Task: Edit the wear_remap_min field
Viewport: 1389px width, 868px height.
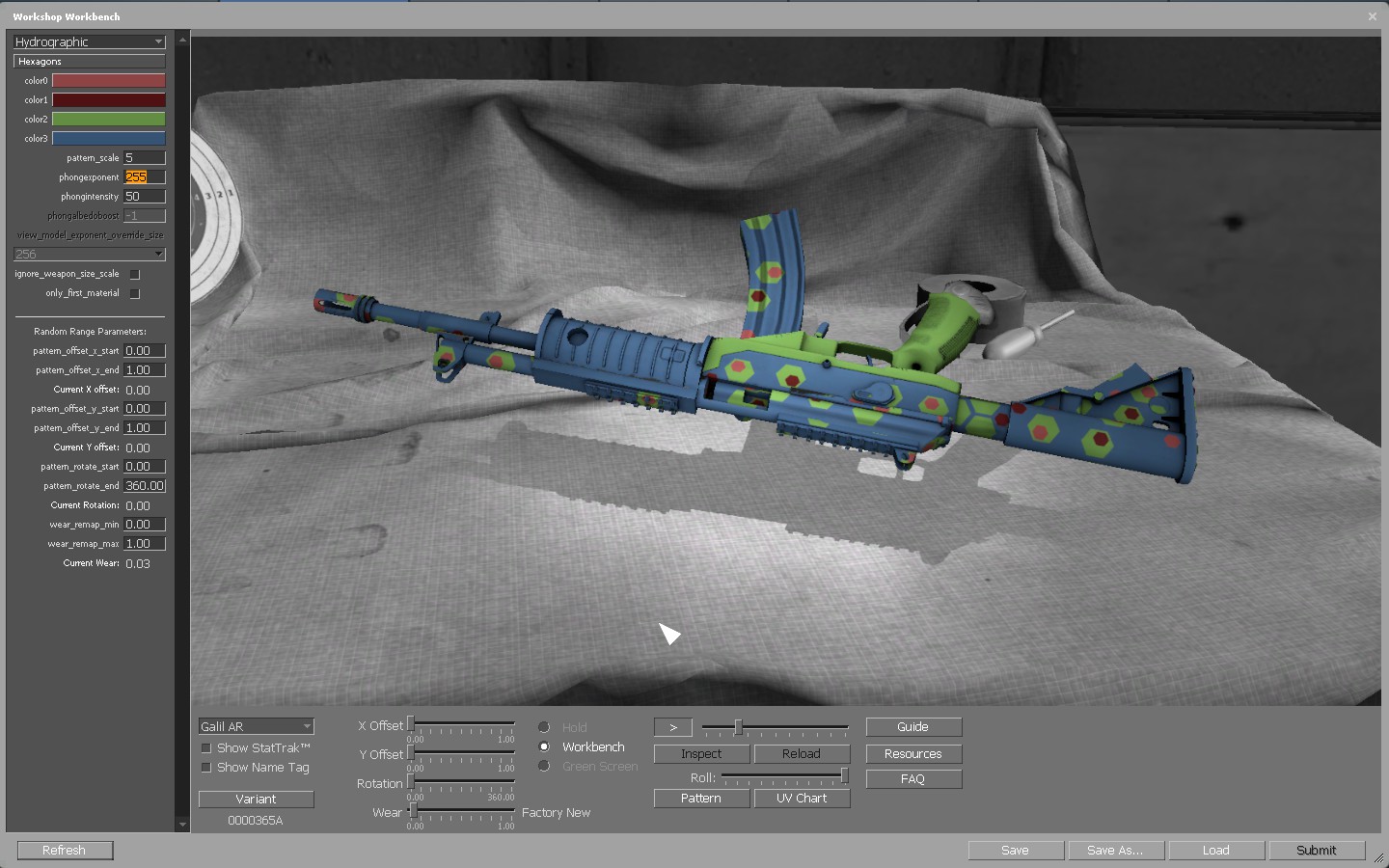Action: pyautogui.click(x=145, y=524)
